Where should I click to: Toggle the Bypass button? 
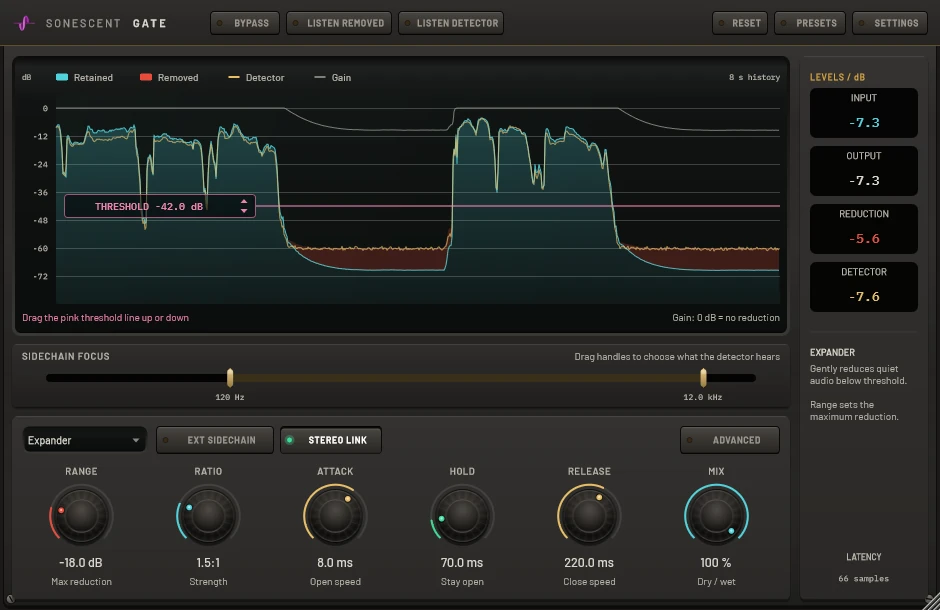pyautogui.click(x=245, y=23)
